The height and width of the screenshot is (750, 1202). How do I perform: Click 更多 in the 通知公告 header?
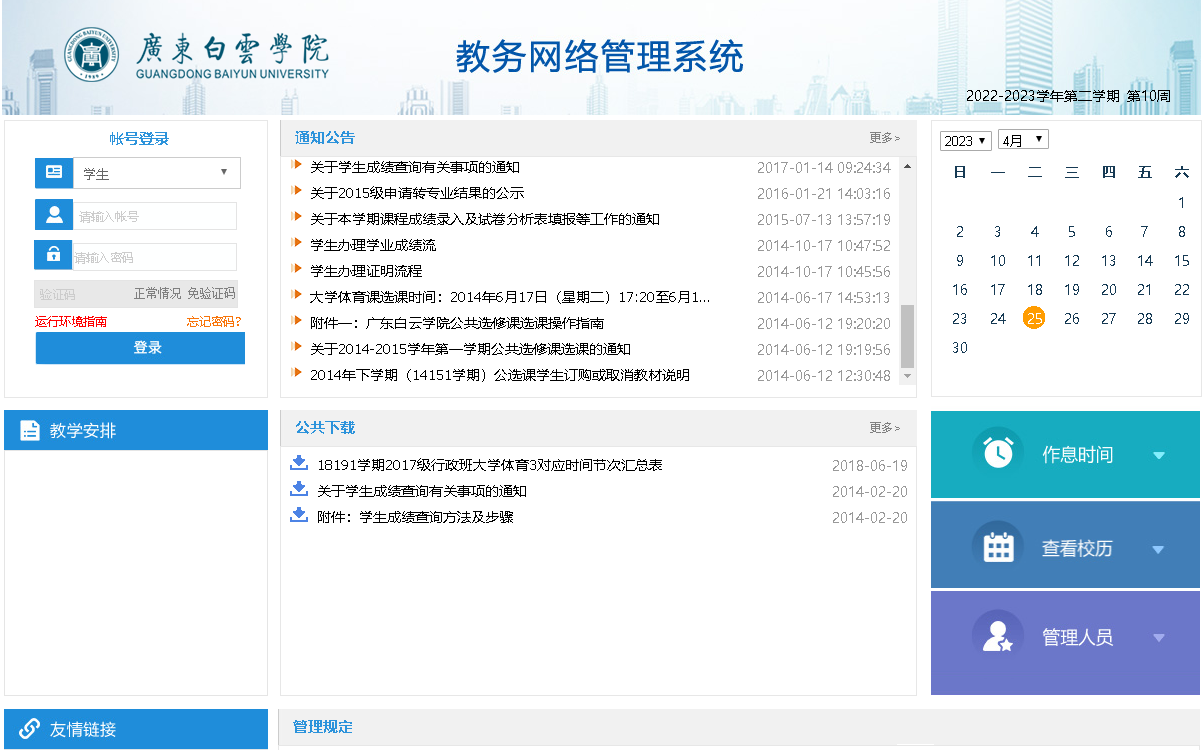[x=884, y=138]
